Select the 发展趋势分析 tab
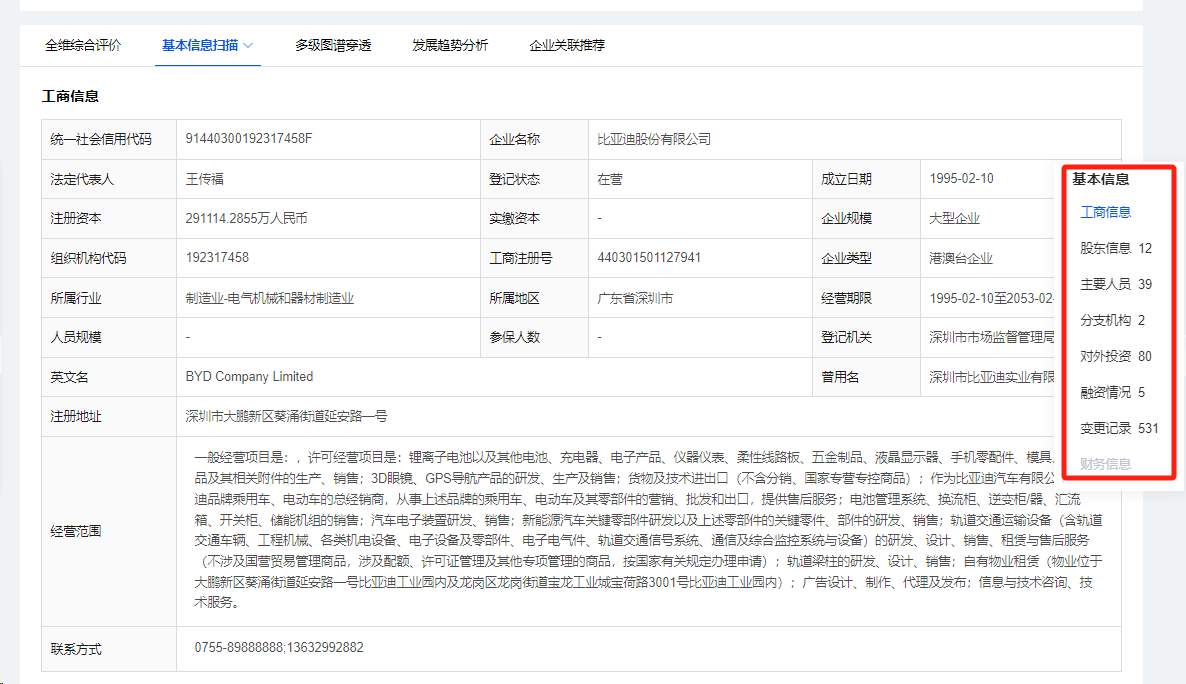This screenshot has height=684, width=1186. 450,45
